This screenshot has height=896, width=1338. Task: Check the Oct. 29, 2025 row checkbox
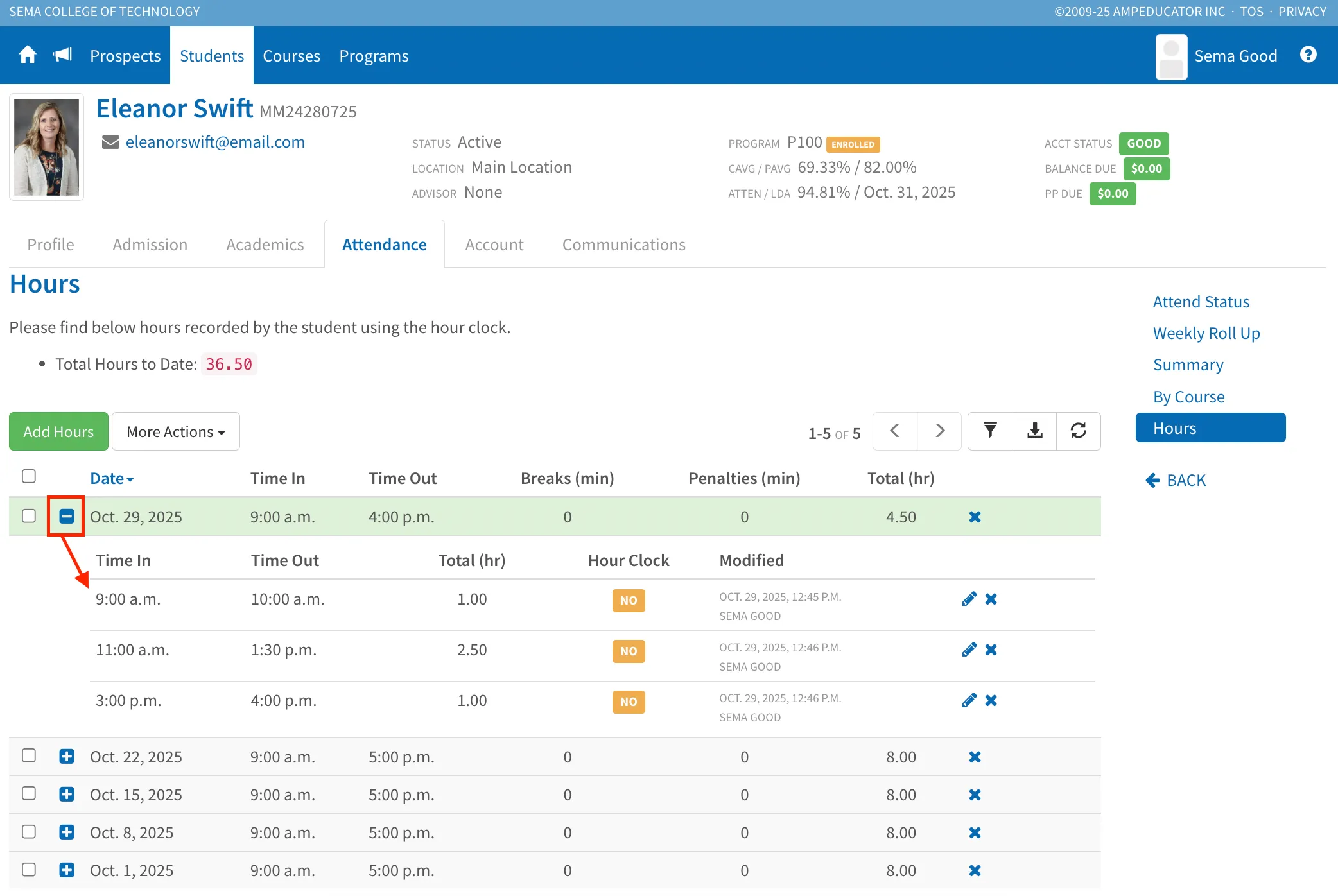pos(29,516)
